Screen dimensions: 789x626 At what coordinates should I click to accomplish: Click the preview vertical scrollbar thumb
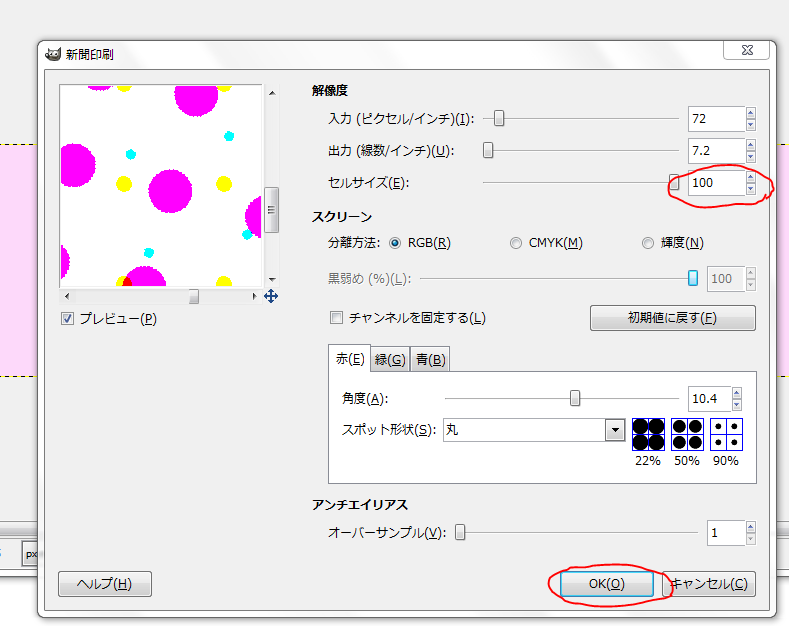[272, 210]
